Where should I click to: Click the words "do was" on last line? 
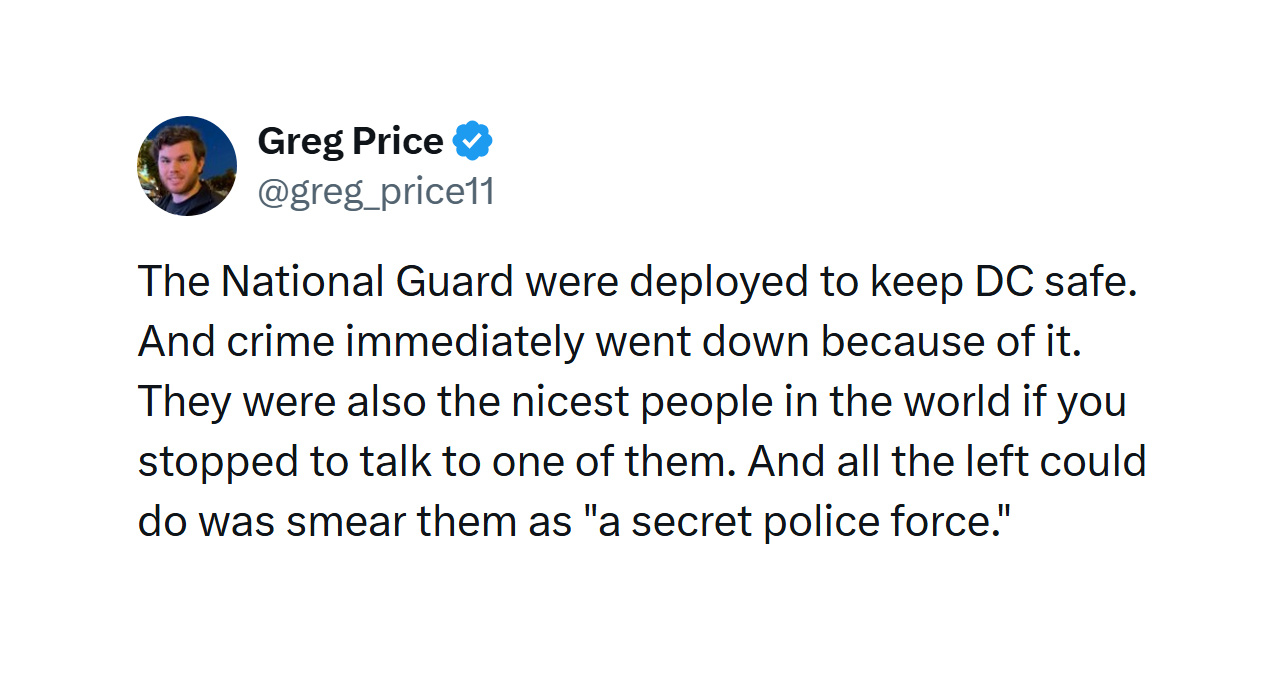point(206,521)
